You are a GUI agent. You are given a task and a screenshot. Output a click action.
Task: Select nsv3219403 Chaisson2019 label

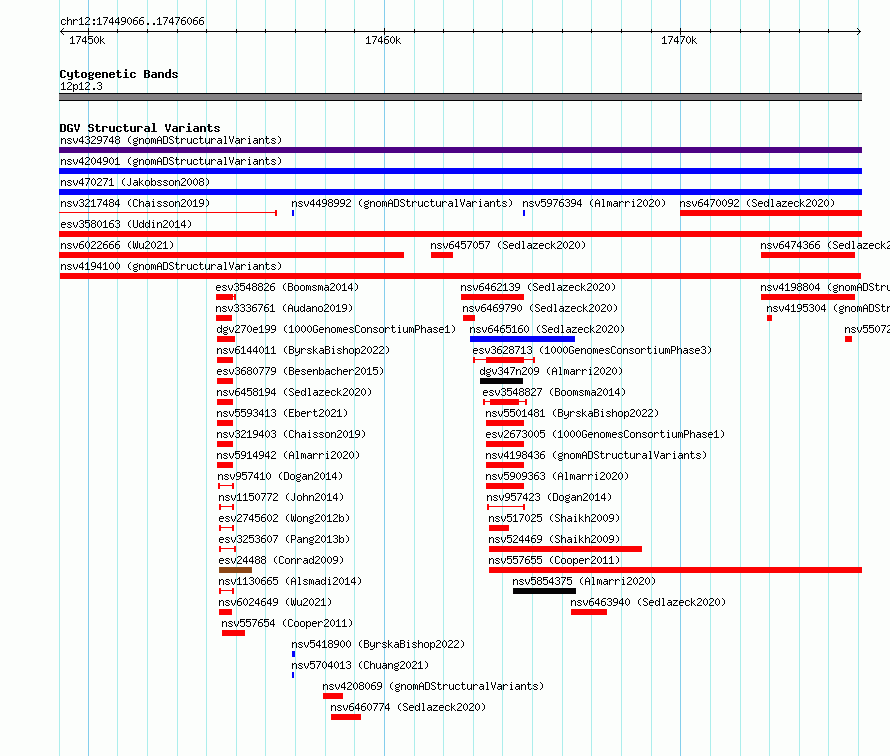tap(291, 434)
